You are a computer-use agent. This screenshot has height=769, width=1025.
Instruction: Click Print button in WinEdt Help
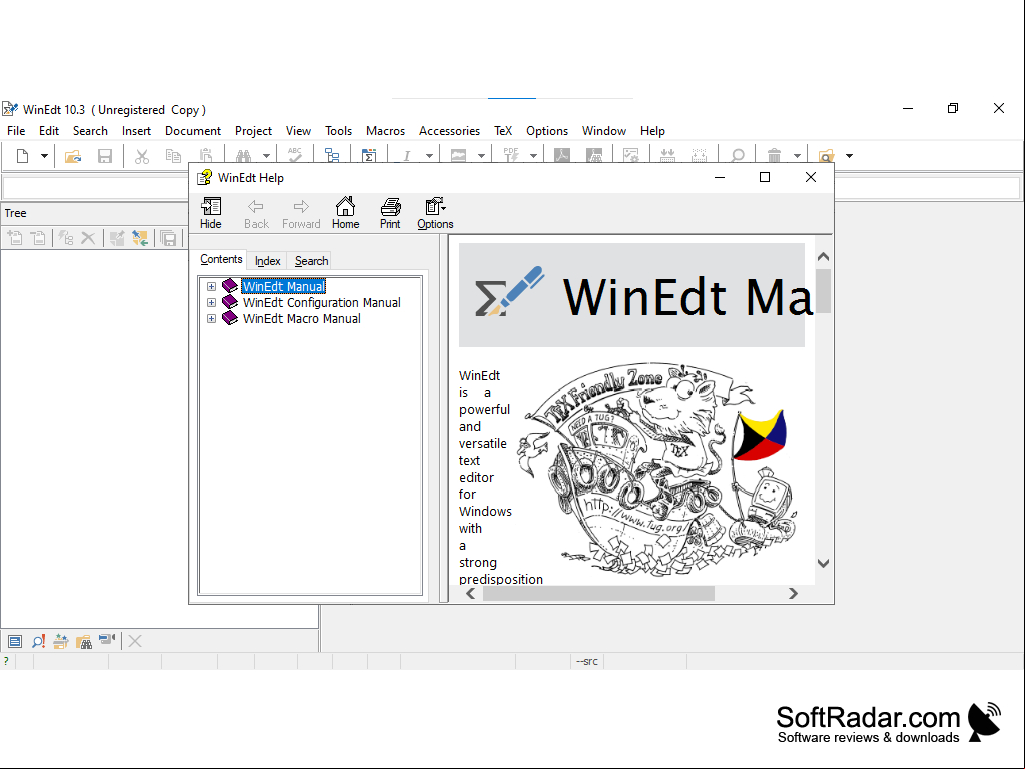click(x=390, y=213)
